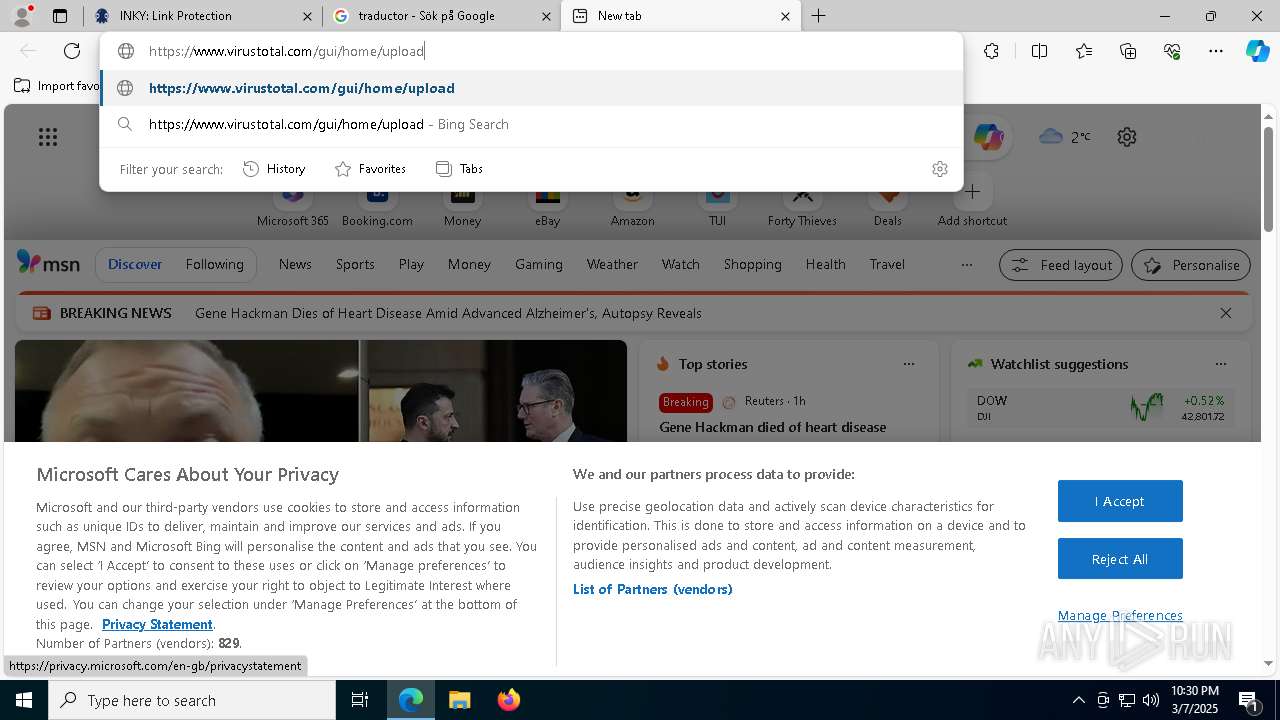Open the Travel category

(x=887, y=265)
